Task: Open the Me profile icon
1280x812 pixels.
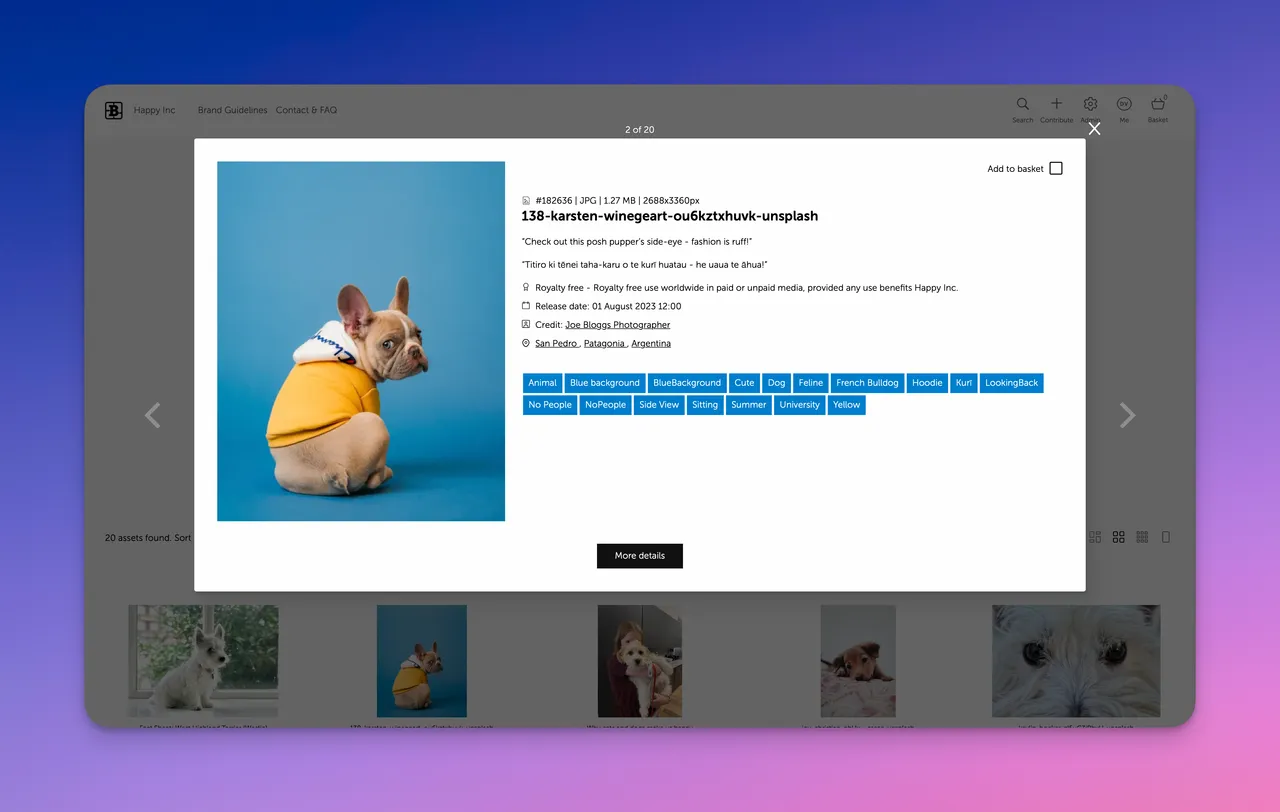Action: point(1124,105)
